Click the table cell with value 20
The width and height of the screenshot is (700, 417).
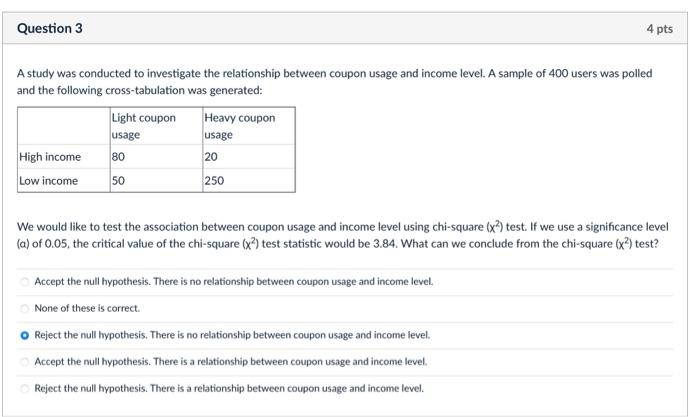[x=249, y=157]
